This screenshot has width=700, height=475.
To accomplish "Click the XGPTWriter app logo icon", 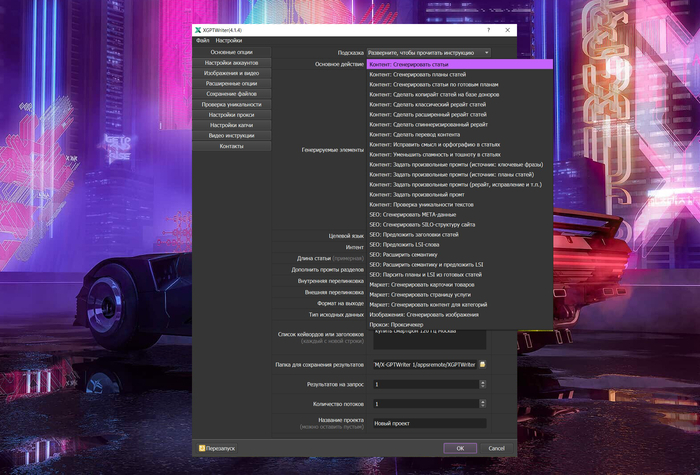I will pos(198,30).
